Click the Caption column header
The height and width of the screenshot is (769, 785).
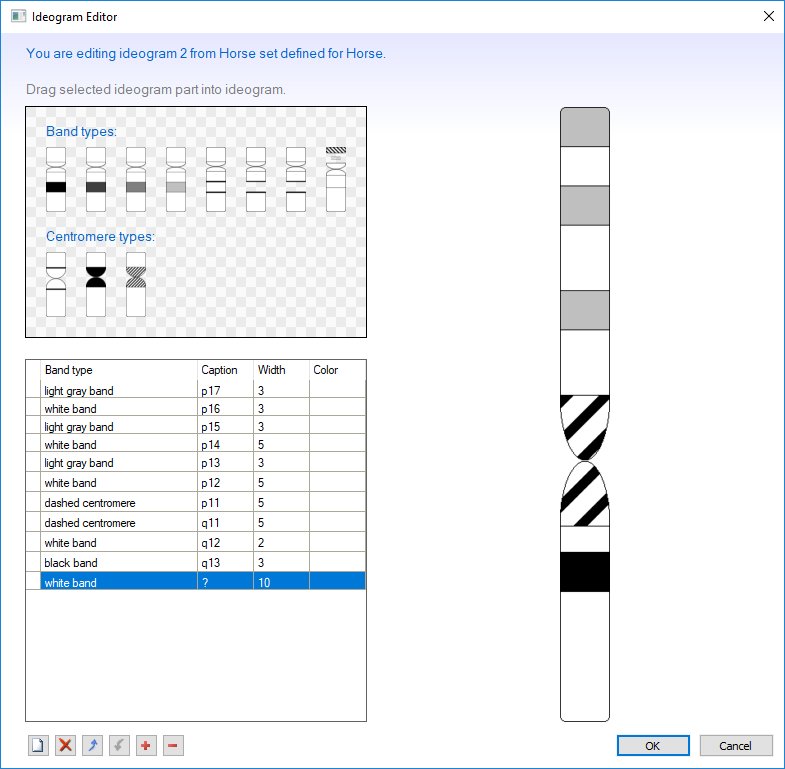pos(225,370)
